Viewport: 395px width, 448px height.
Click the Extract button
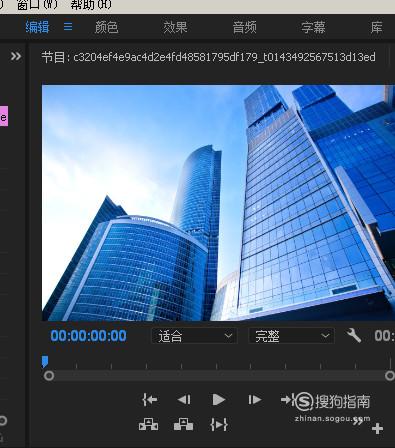click(183, 424)
